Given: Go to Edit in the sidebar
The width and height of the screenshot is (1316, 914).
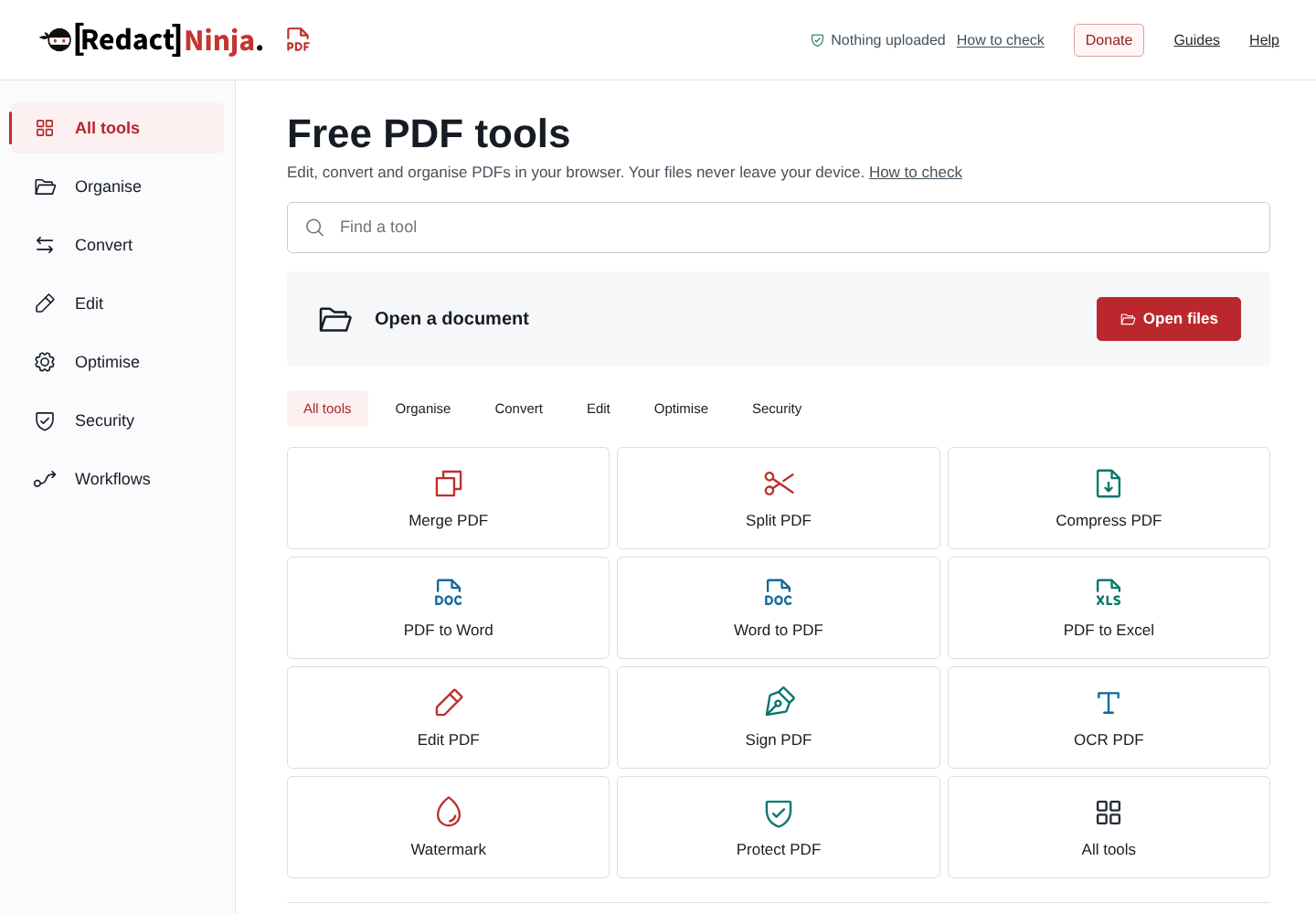Looking at the screenshot, I should (117, 303).
